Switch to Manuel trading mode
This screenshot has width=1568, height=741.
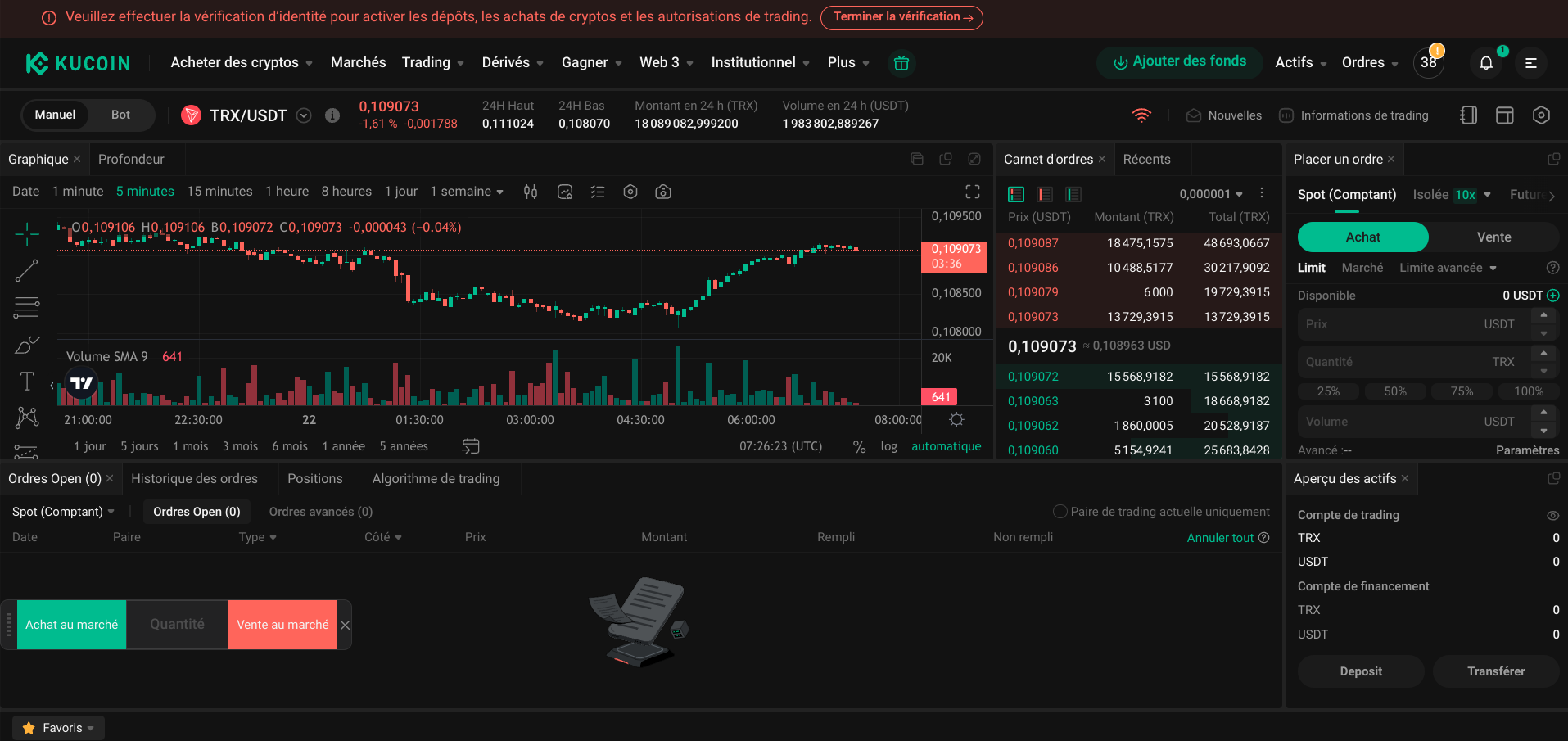pos(55,115)
